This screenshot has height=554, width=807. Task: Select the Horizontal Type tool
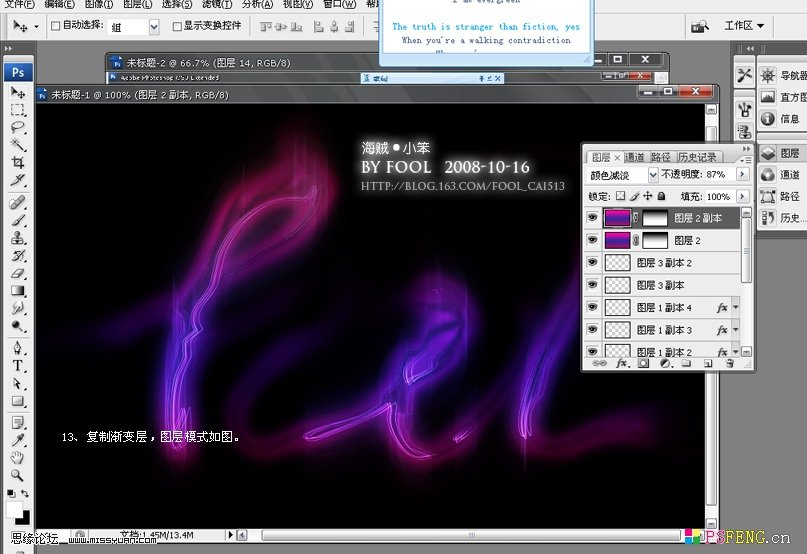point(17,366)
